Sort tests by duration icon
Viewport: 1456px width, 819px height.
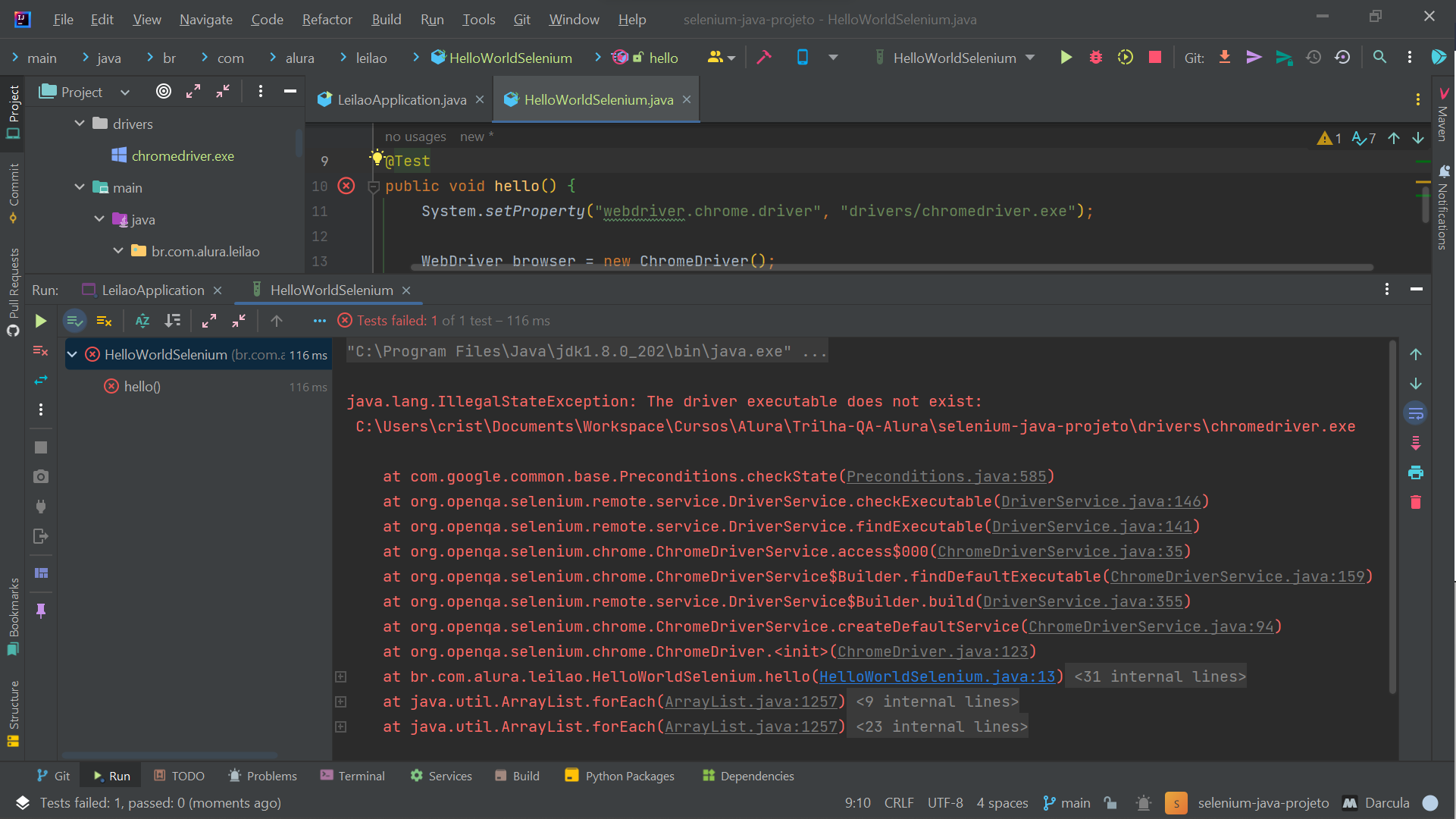coord(173,321)
